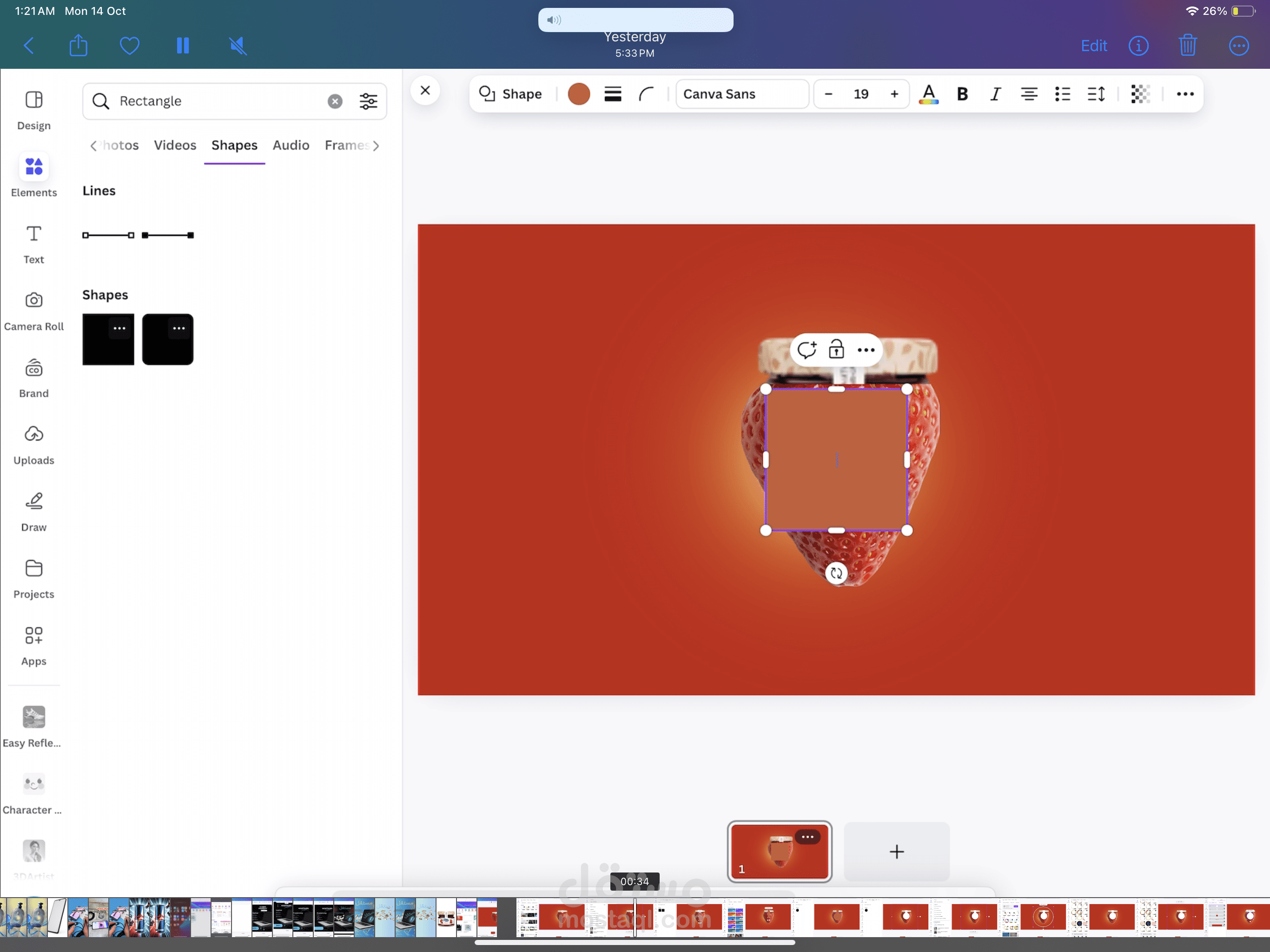Add a new page with plus
The height and width of the screenshot is (952, 1270).
896,852
